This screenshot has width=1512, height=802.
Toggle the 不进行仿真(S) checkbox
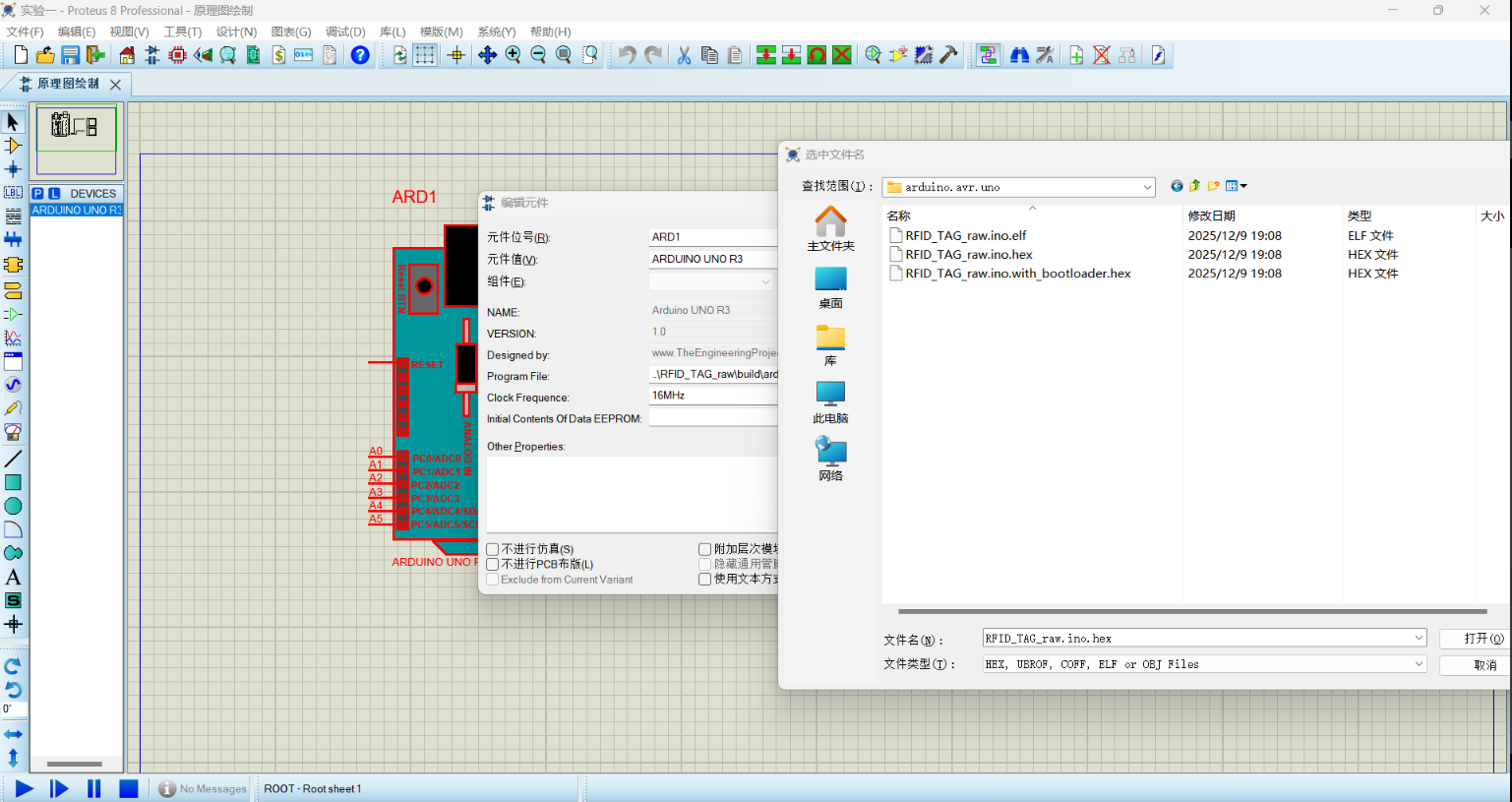pos(493,549)
